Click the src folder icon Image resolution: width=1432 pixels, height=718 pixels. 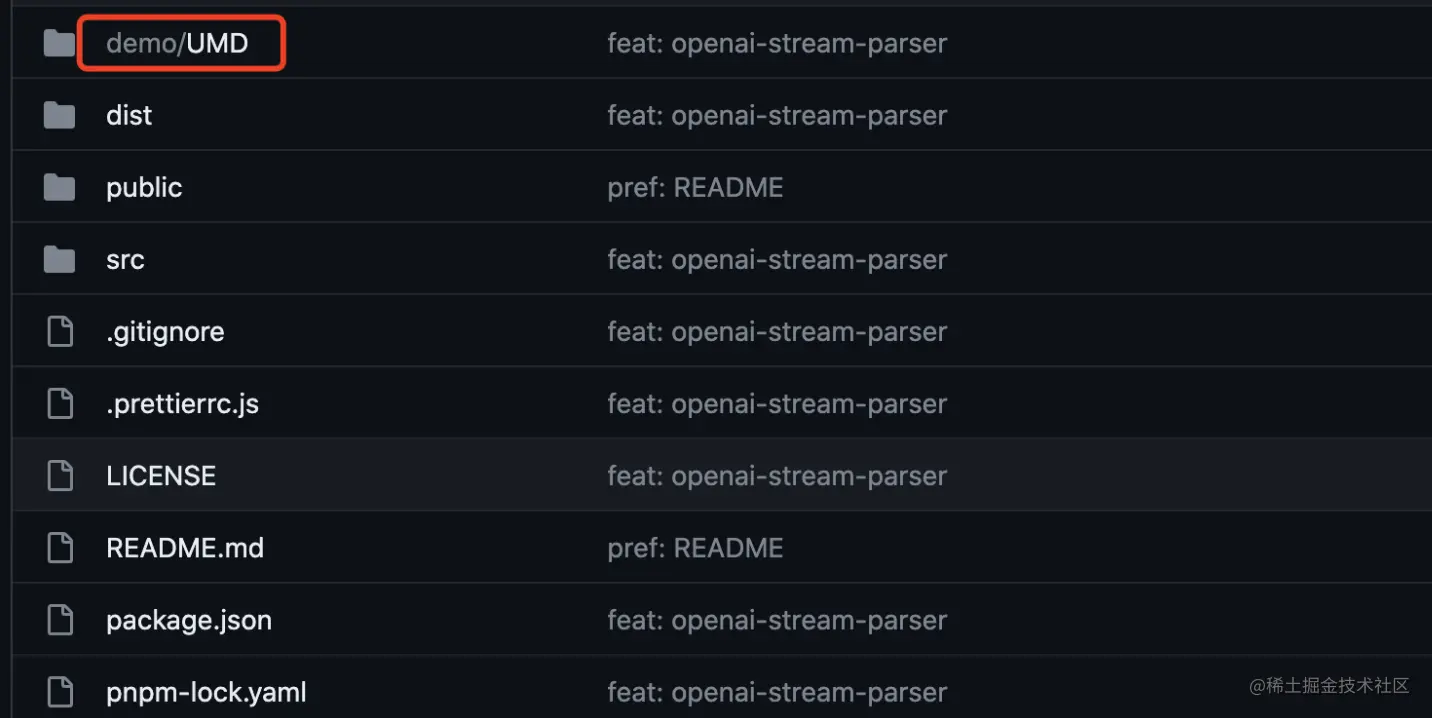click(x=59, y=259)
